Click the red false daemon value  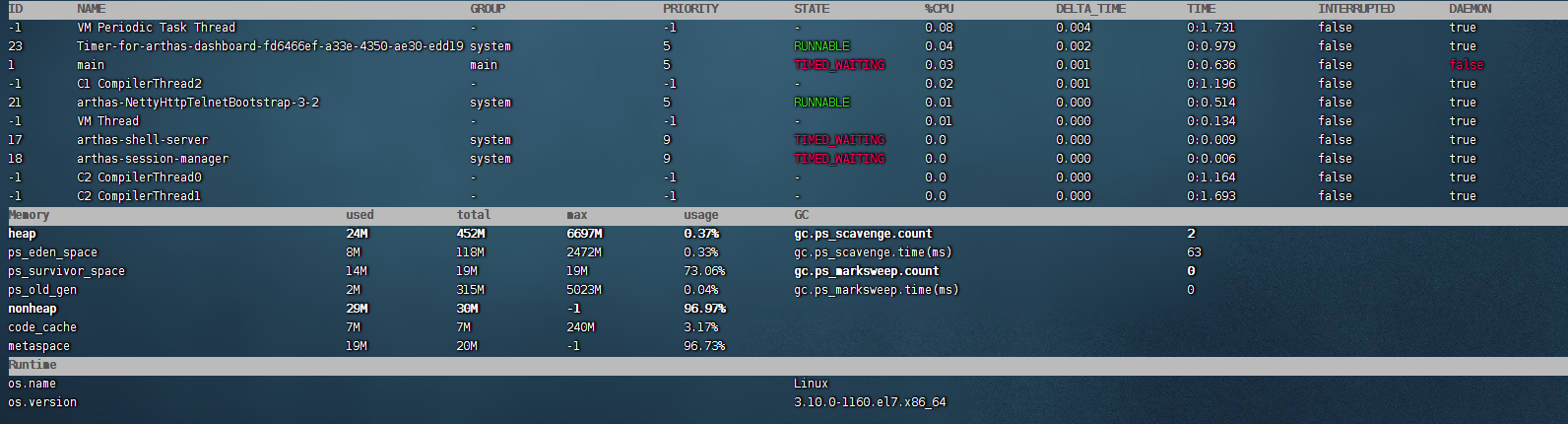pos(1466,65)
